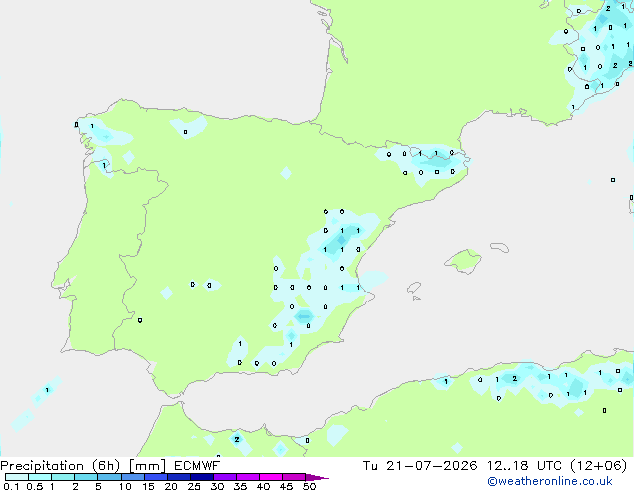This screenshot has height=490, width=634.
Task: Click the 0.5–1 mm legend color swatch
Action: (40, 477)
